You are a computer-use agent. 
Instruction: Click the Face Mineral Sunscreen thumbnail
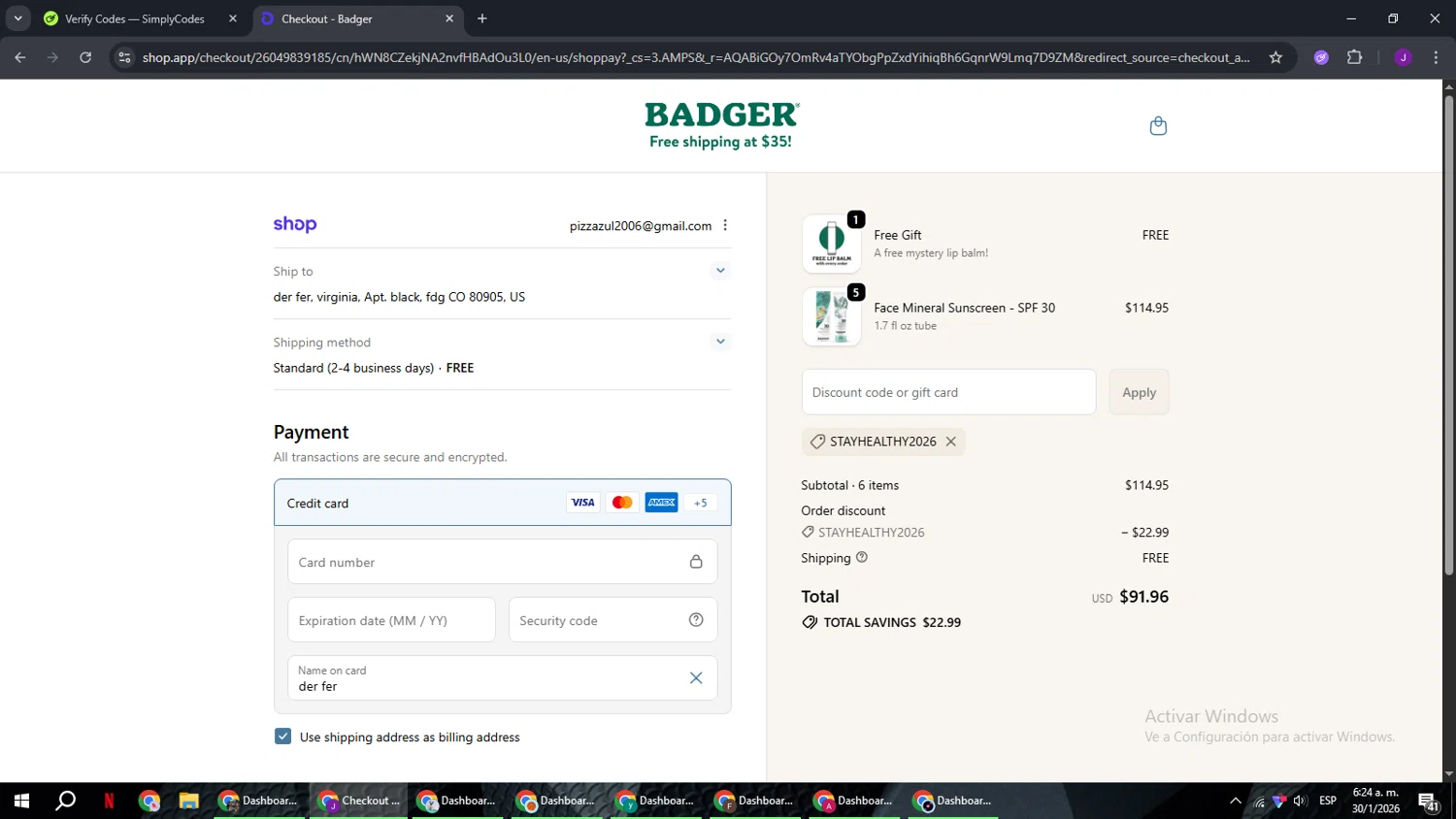(832, 316)
